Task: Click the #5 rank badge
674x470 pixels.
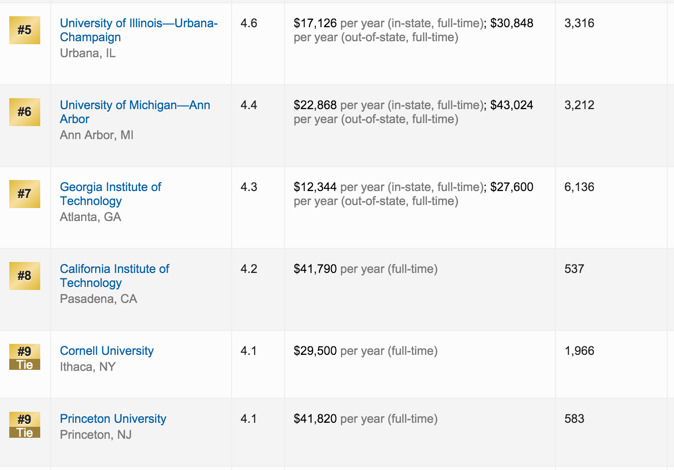Action: pos(25,30)
